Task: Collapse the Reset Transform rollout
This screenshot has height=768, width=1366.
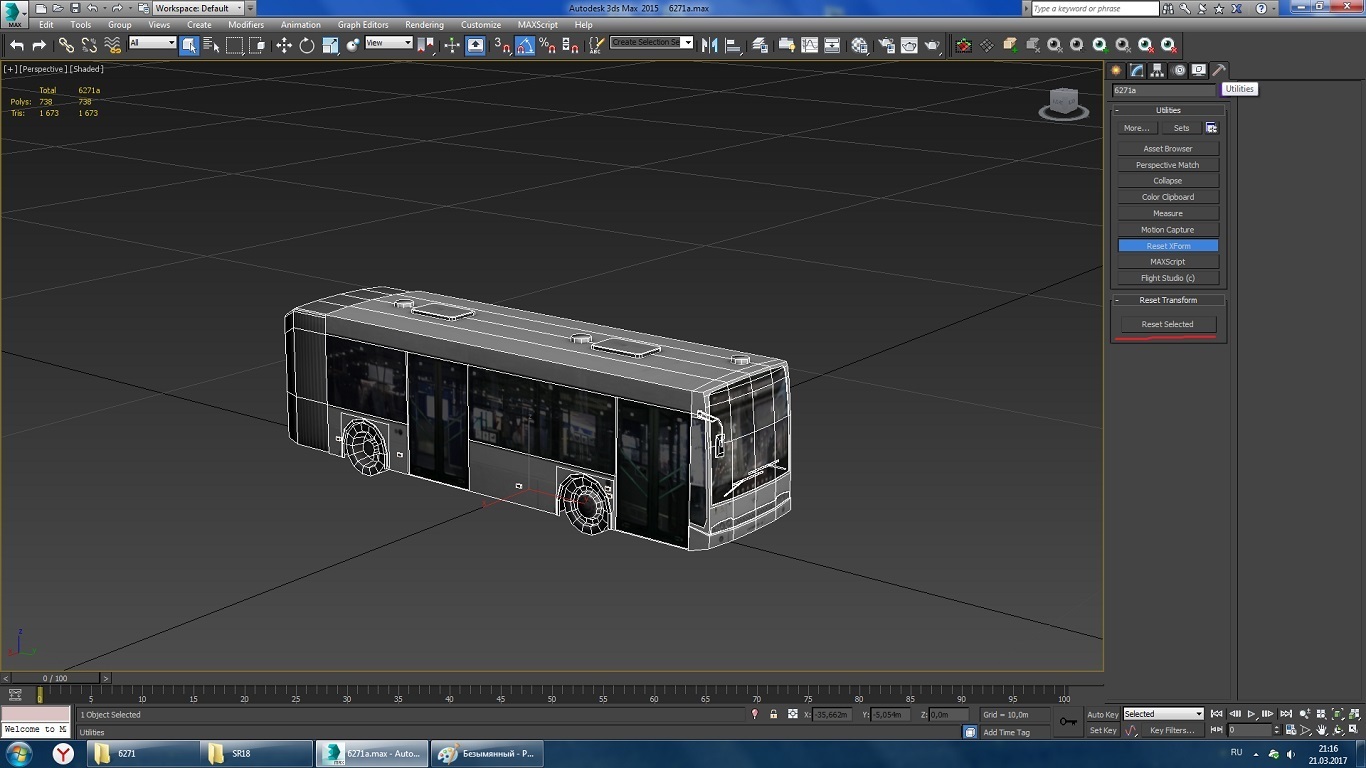Action: click(x=1168, y=300)
